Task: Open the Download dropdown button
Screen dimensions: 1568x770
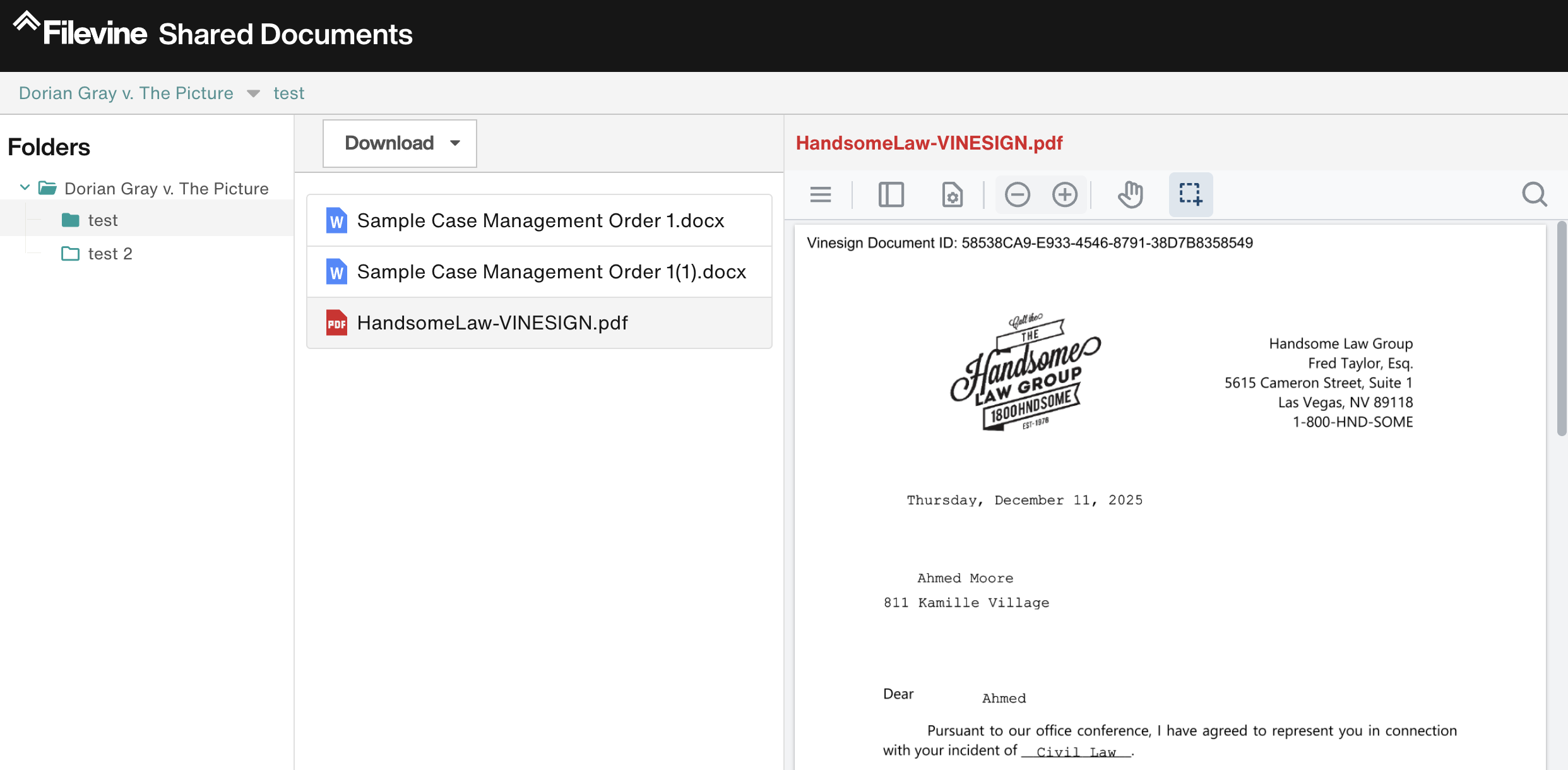Action: click(x=400, y=143)
